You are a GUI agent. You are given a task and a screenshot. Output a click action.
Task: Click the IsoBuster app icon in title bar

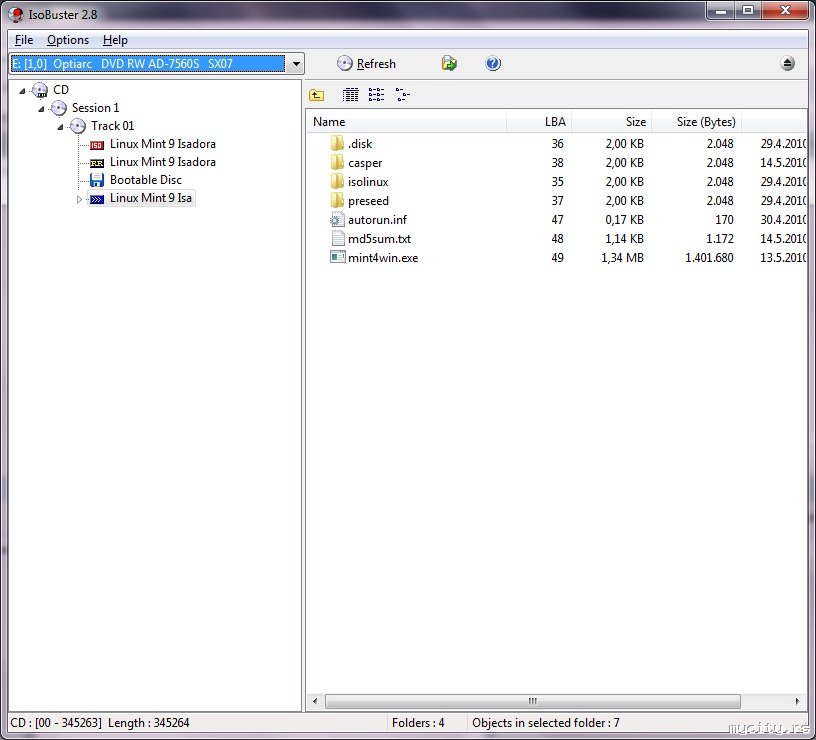point(16,14)
